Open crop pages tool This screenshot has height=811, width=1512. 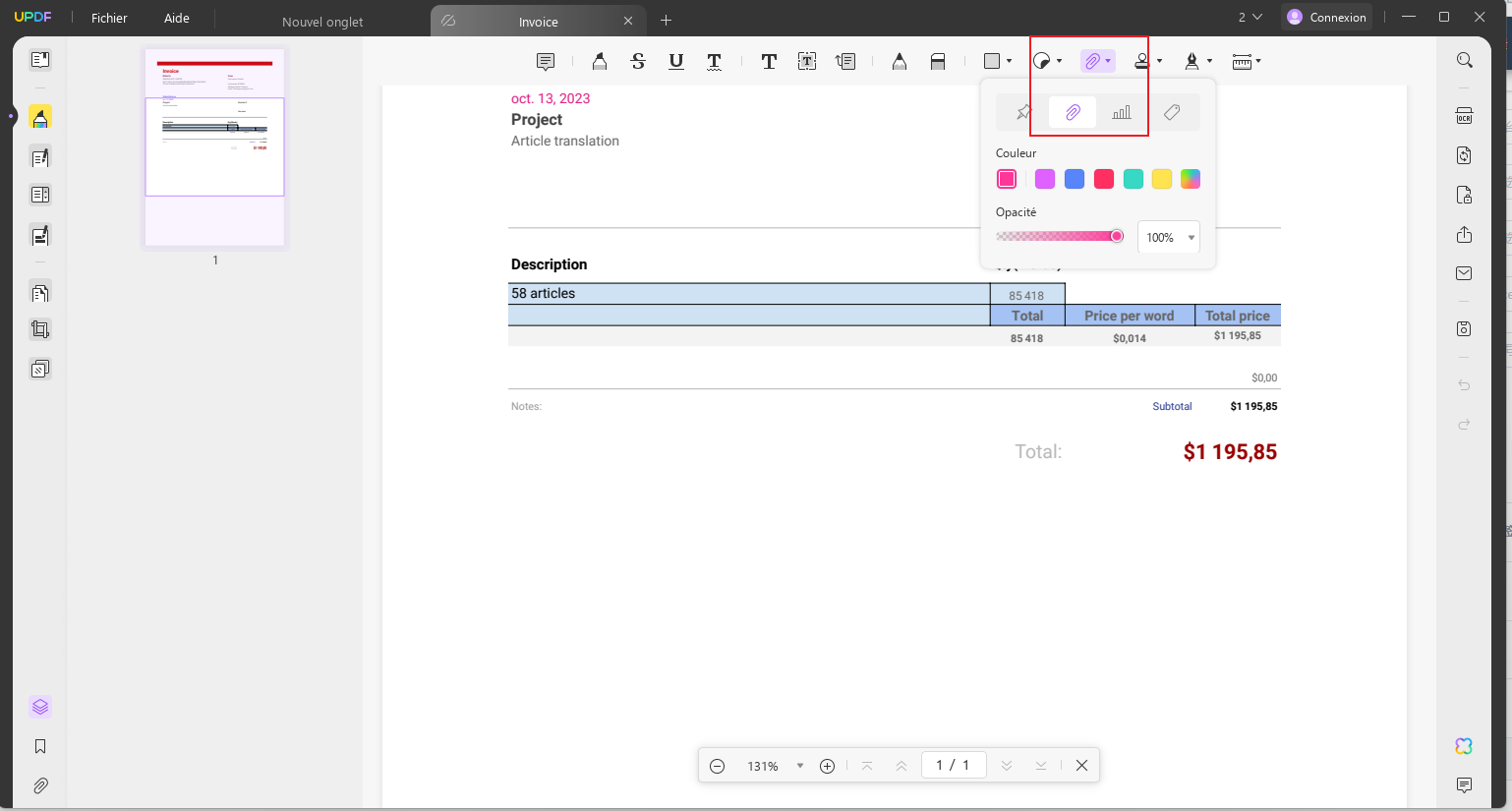(x=40, y=329)
